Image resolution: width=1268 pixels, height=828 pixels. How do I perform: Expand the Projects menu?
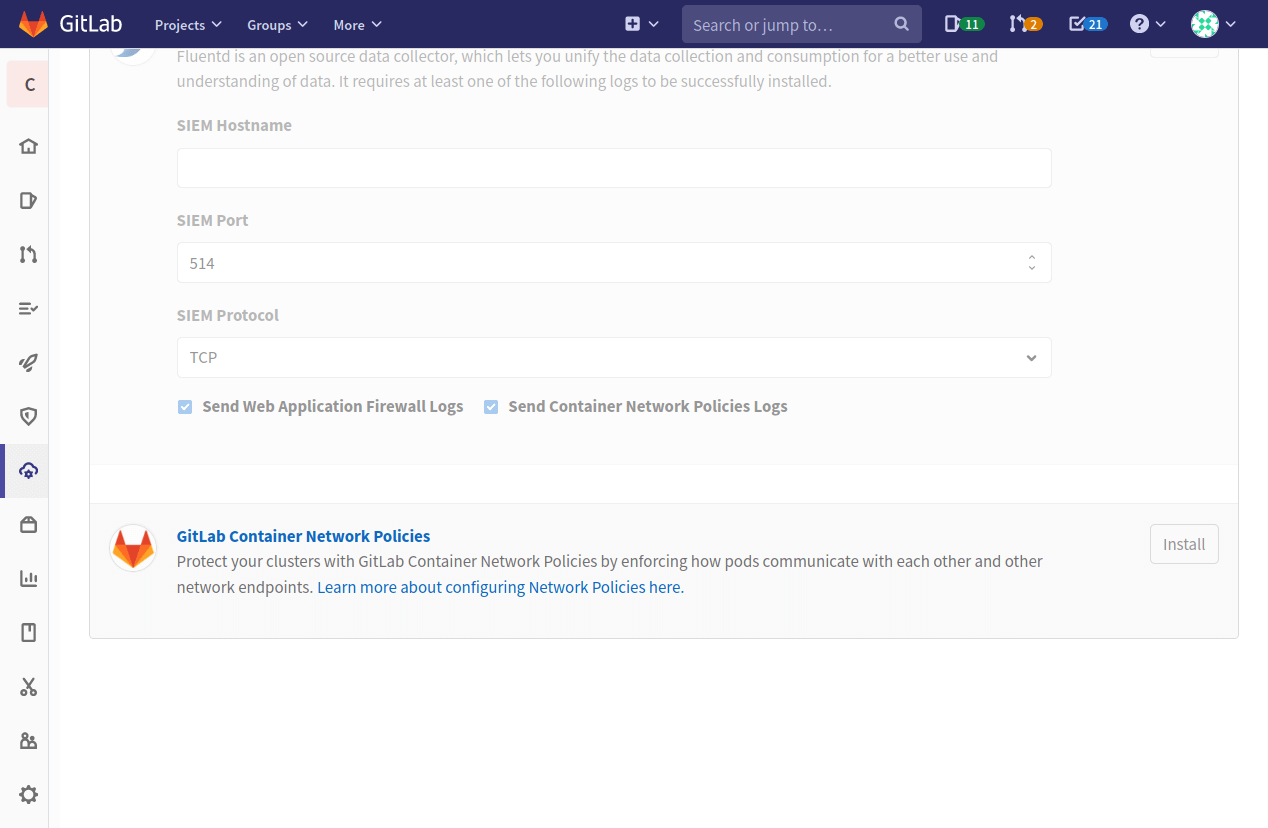[187, 24]
